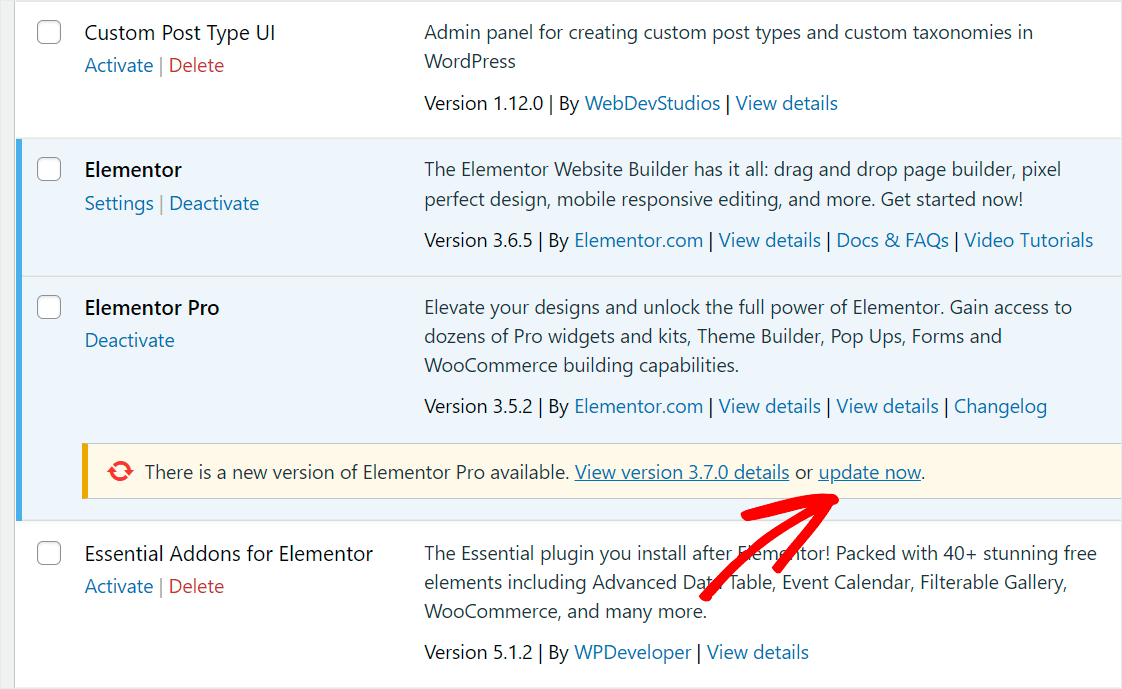Select the 'Version 1.12.0' text
Viewport: 1122px width, 689px height.
[x=484, y=103]
